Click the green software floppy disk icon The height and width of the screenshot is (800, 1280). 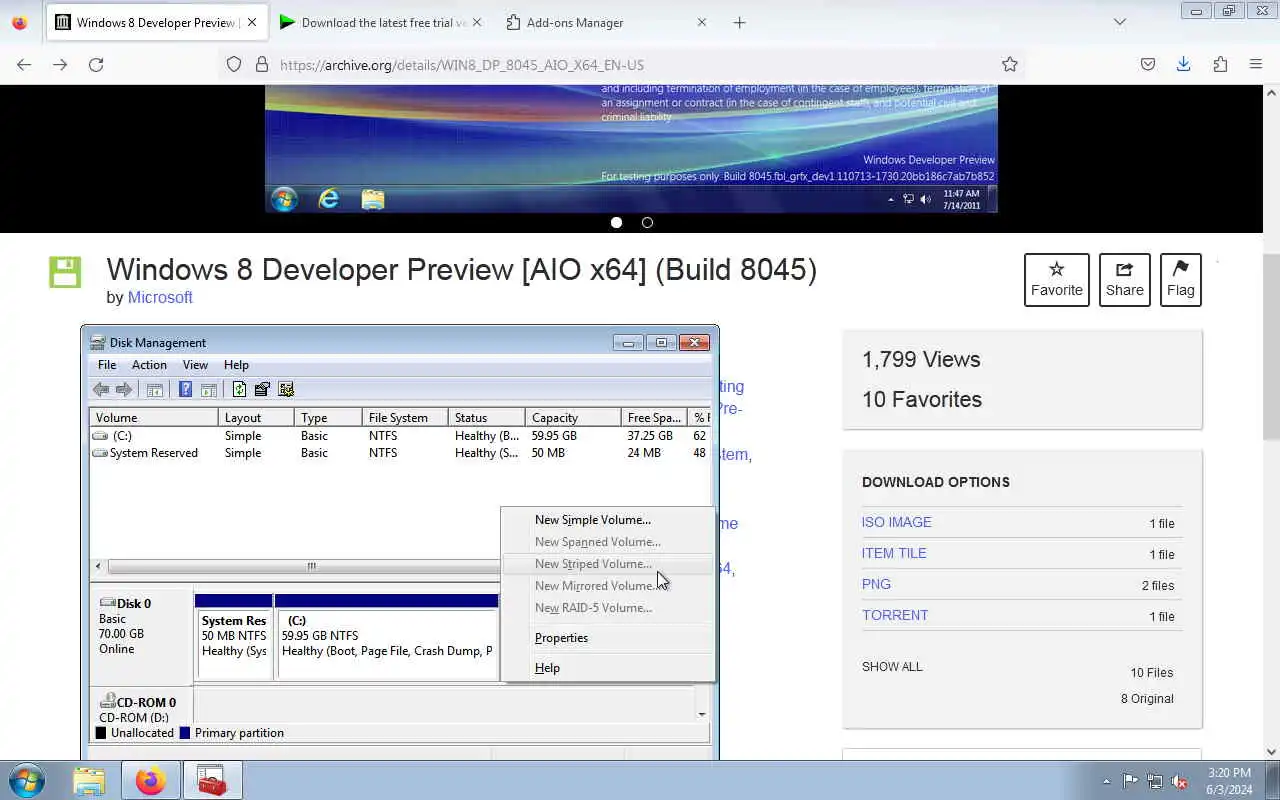point(65,272)
